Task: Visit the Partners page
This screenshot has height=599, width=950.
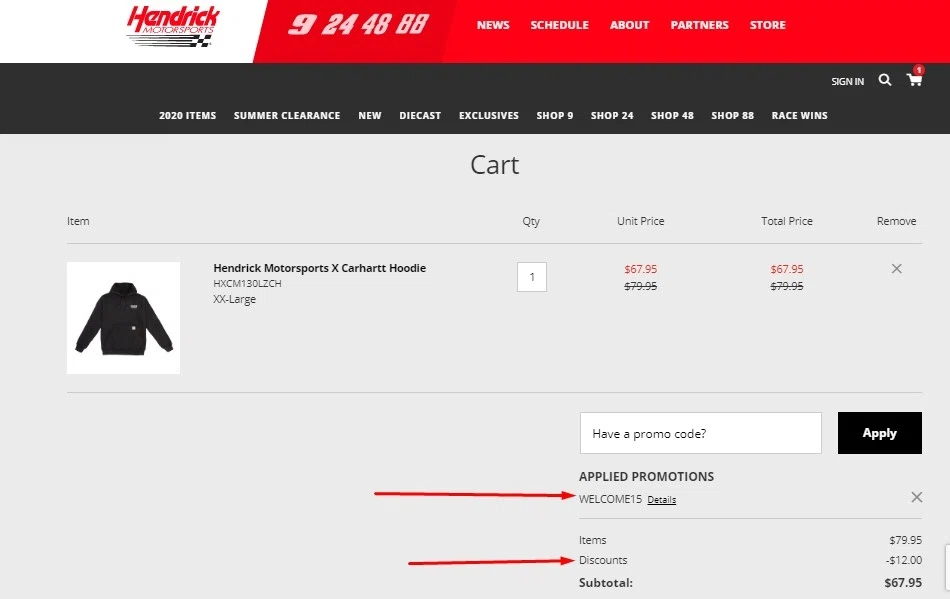Action: click(699, 25)
